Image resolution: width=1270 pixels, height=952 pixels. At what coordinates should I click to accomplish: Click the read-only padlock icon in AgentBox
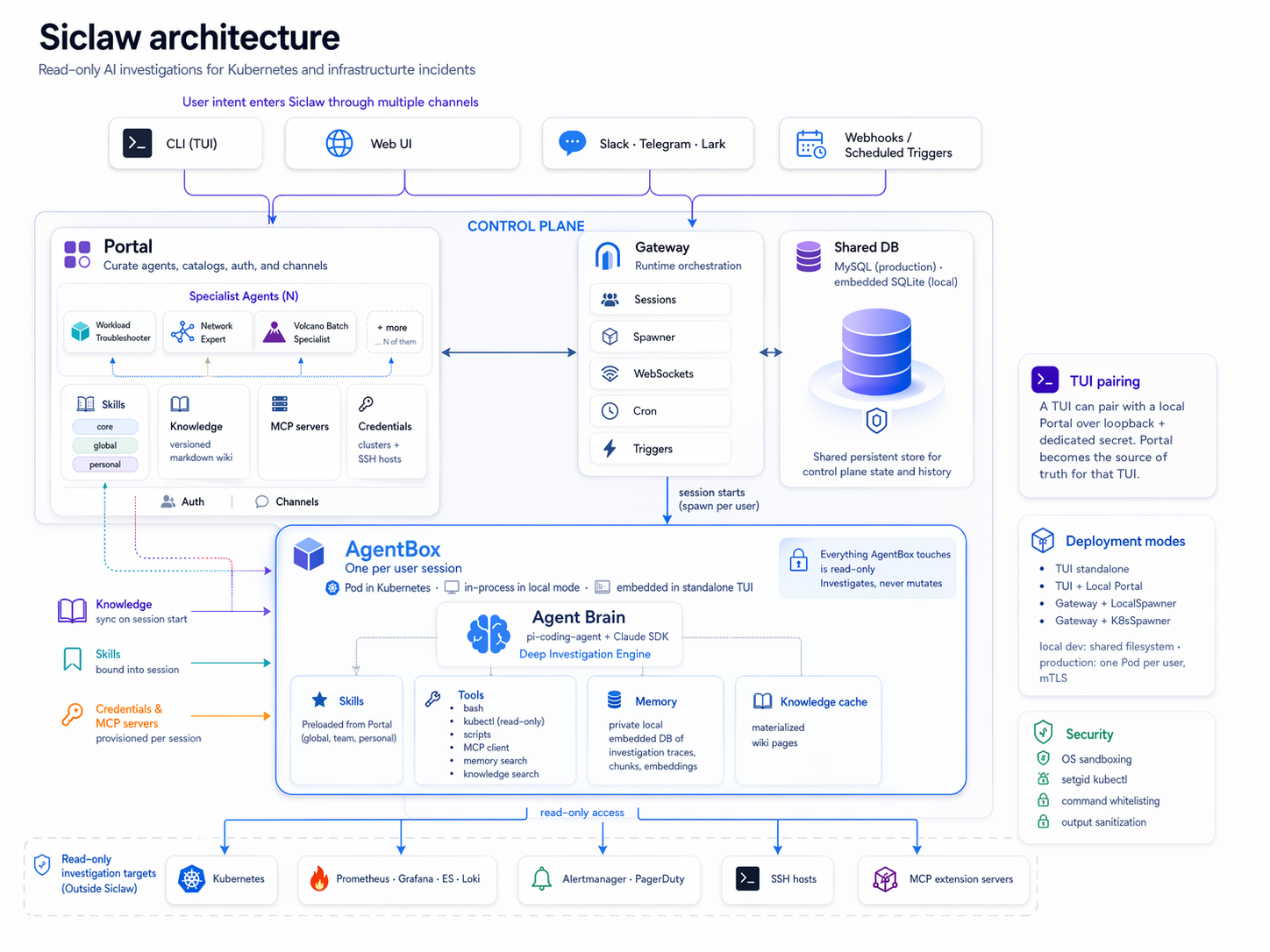point(798,559)
